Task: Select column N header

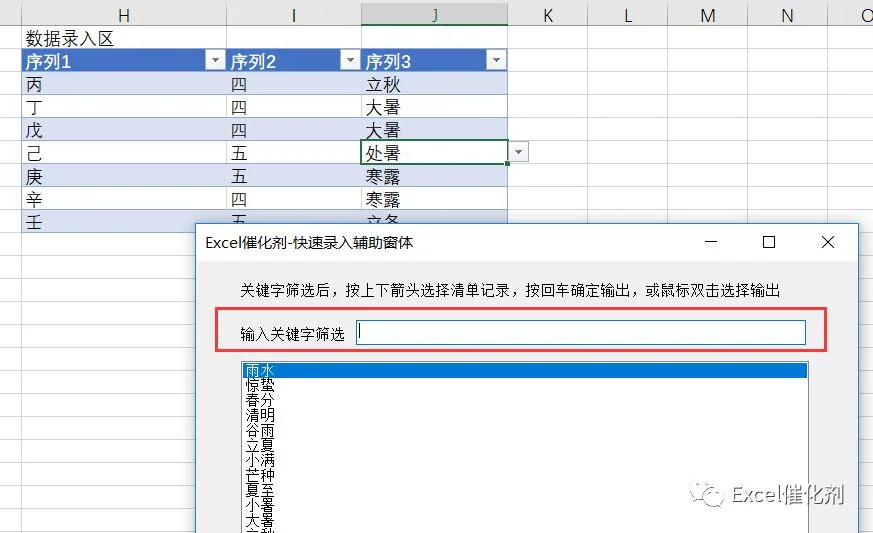Action: coord(787,15)
